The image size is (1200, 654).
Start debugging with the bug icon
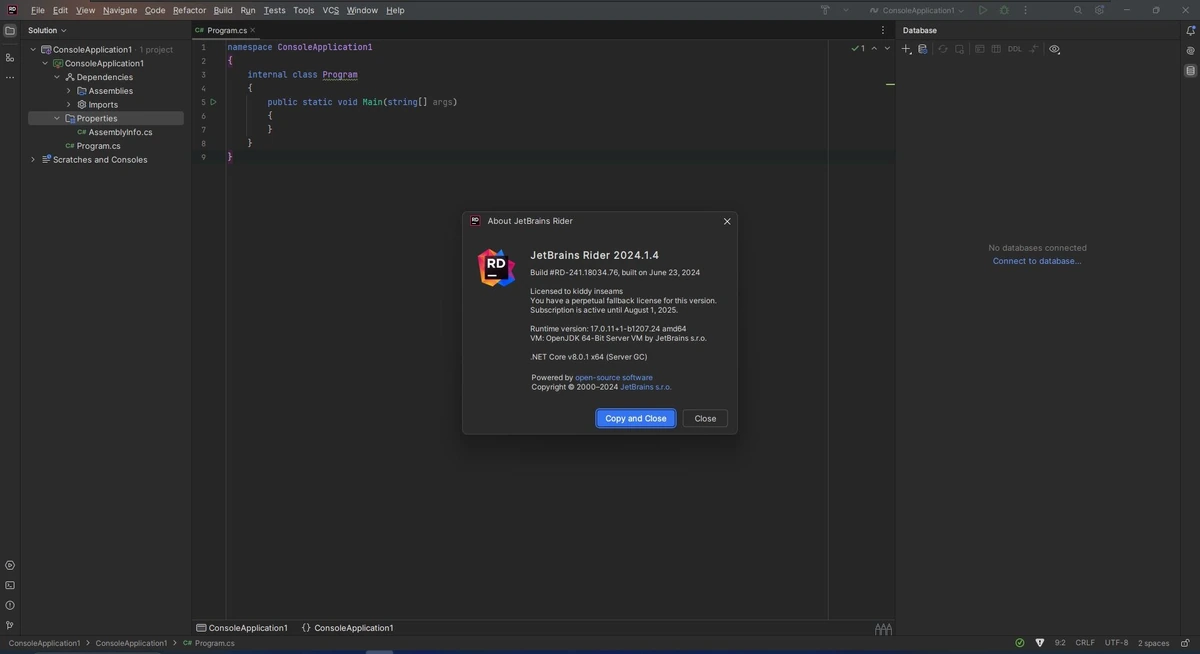click(x=1004, y=10)
